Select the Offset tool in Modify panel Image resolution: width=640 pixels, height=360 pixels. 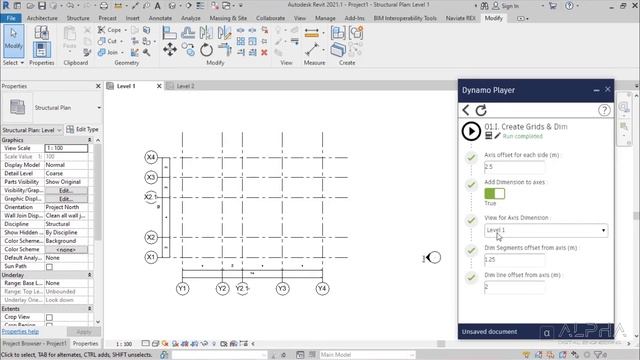[x=188, y=33]
